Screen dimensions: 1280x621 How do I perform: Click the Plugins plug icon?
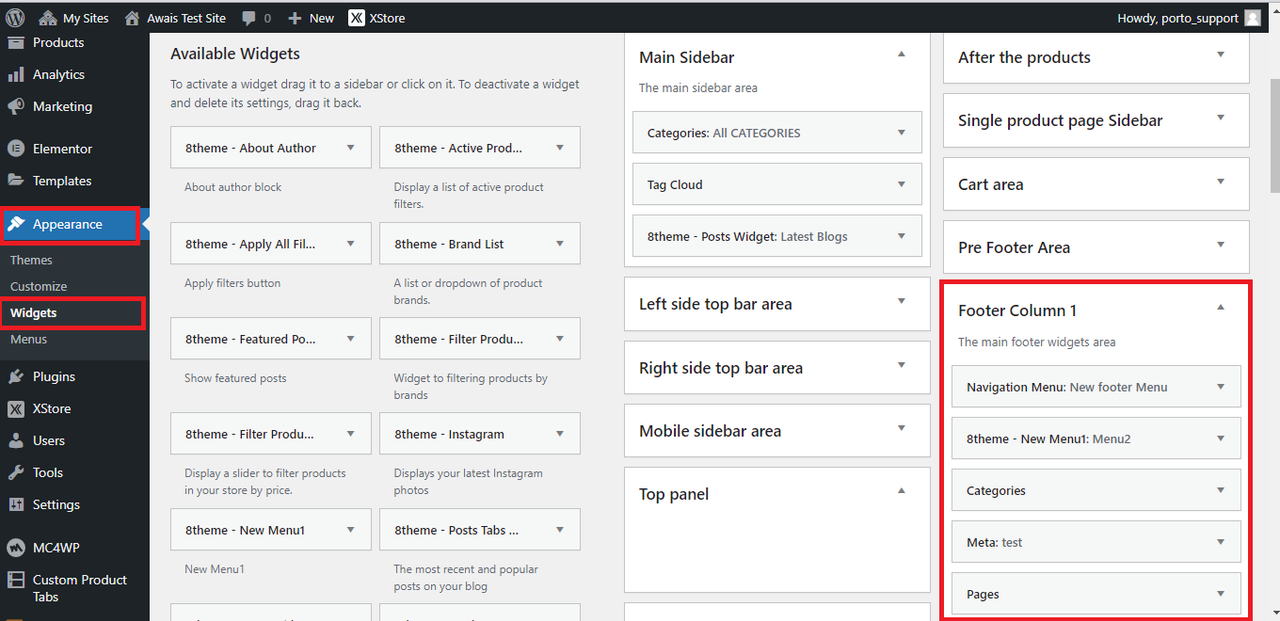16,377
